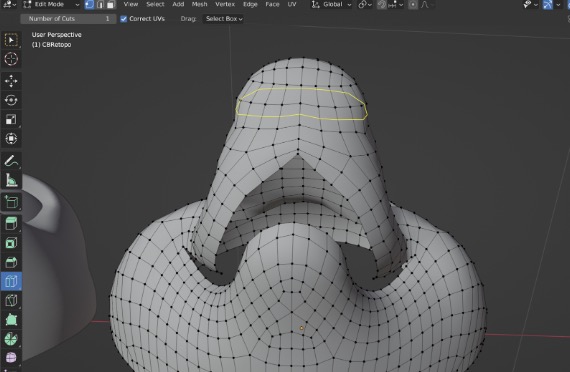
Task: Switch to vertex select mode
Action: 89,4
